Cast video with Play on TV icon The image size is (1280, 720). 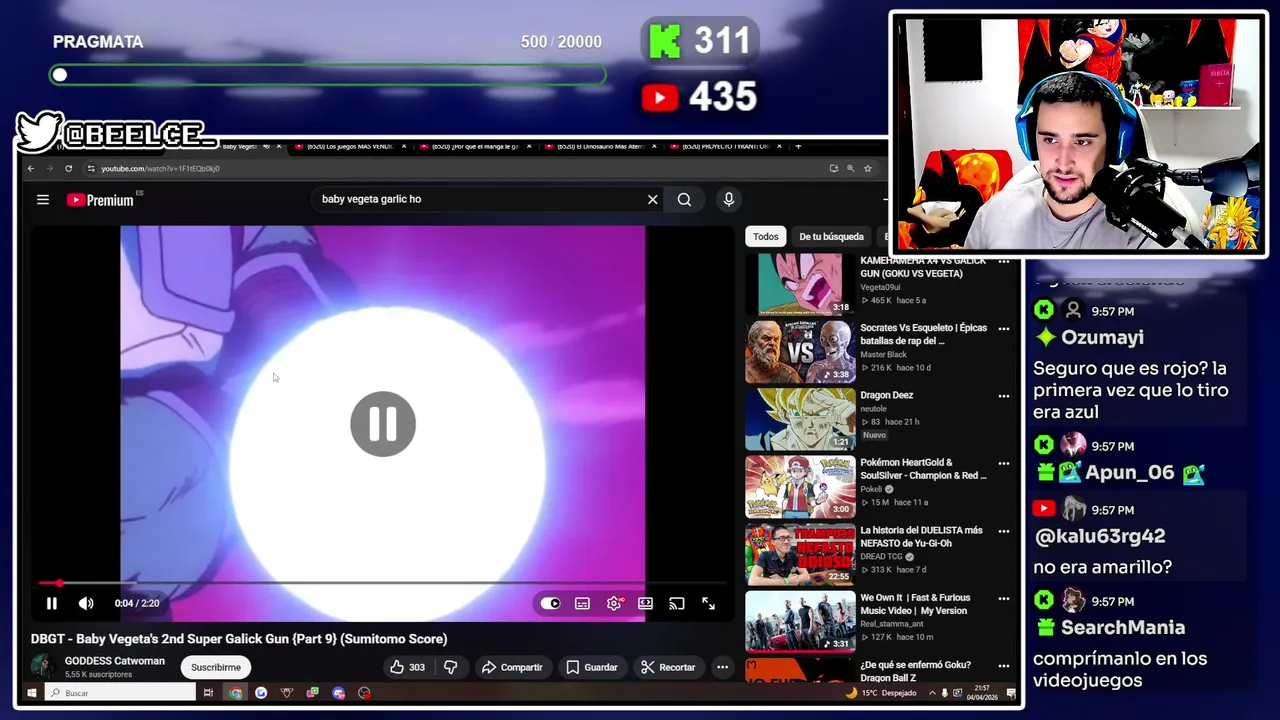677,603
